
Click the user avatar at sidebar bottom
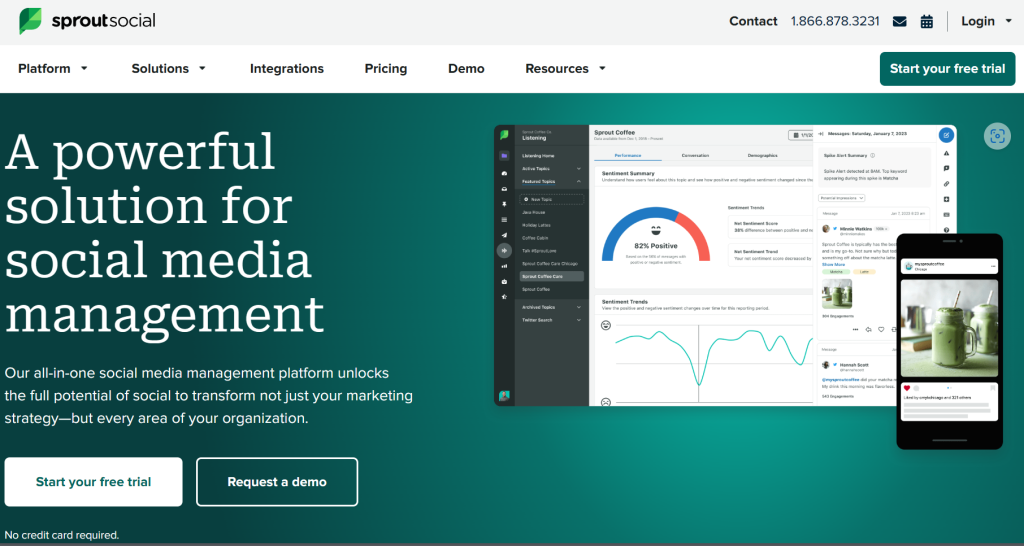click(x=504, y=396)
